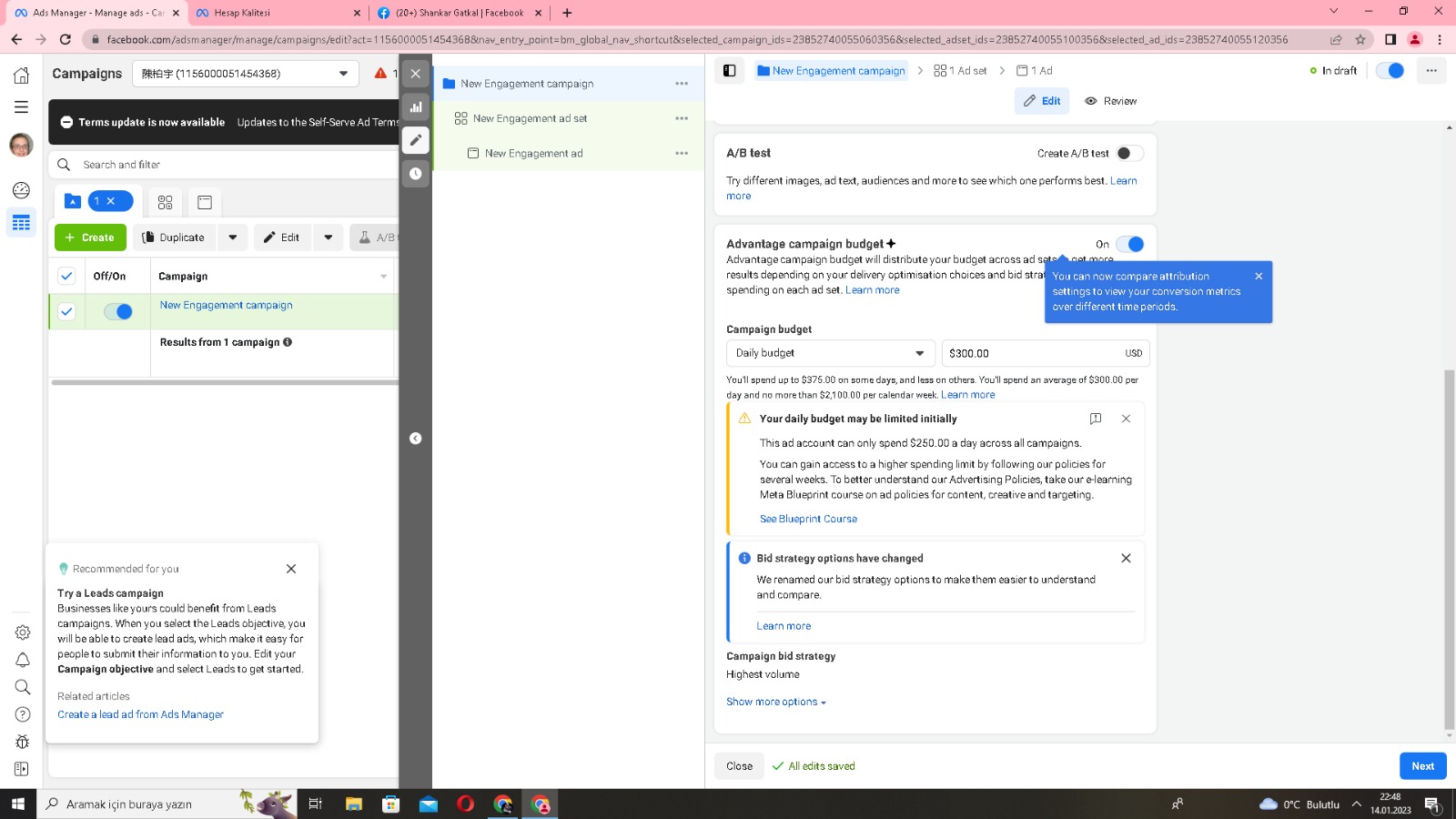Expand Show more options for bid strategy

click(x=776, y=703)
